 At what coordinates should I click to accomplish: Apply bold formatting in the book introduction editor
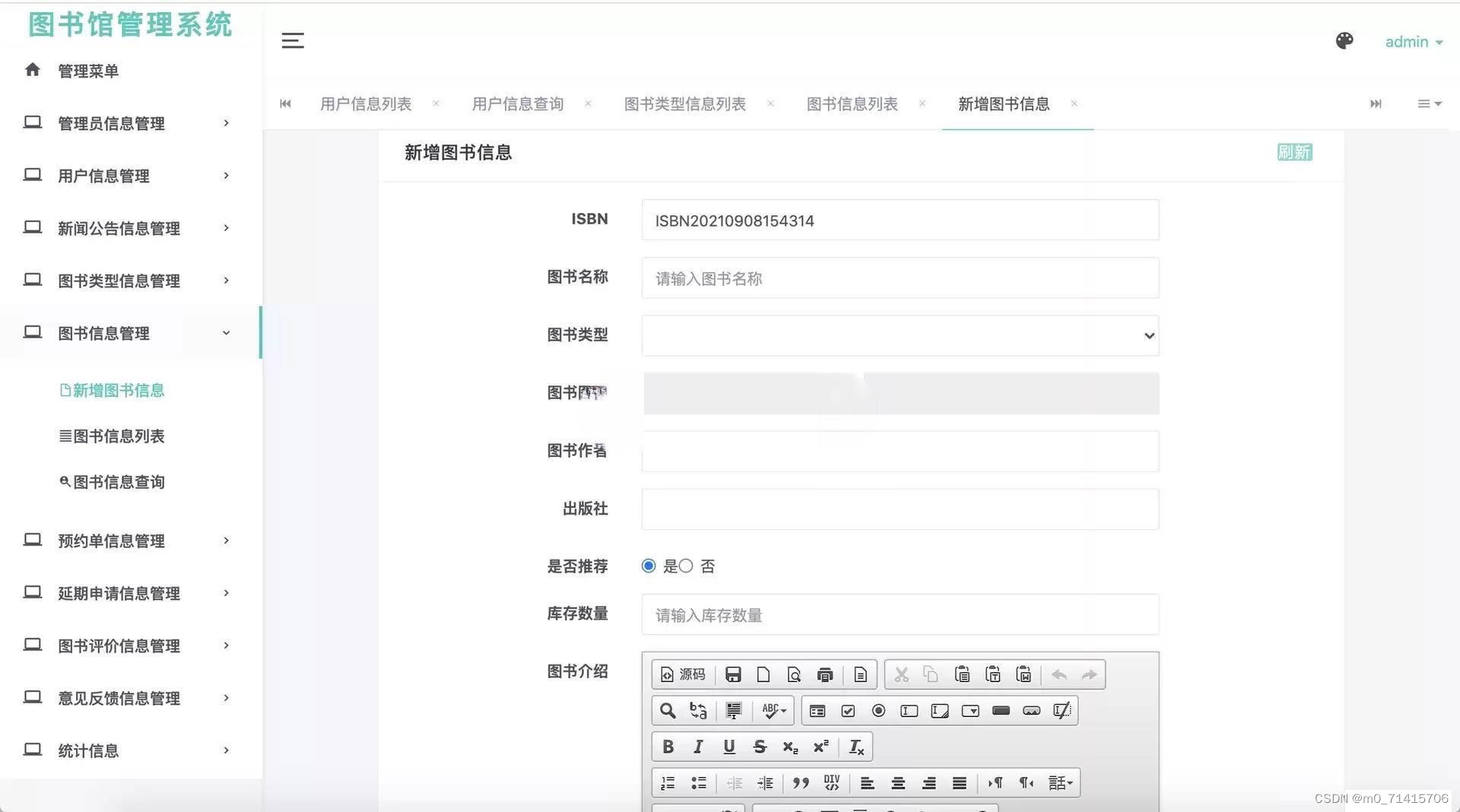coord(668,746)
